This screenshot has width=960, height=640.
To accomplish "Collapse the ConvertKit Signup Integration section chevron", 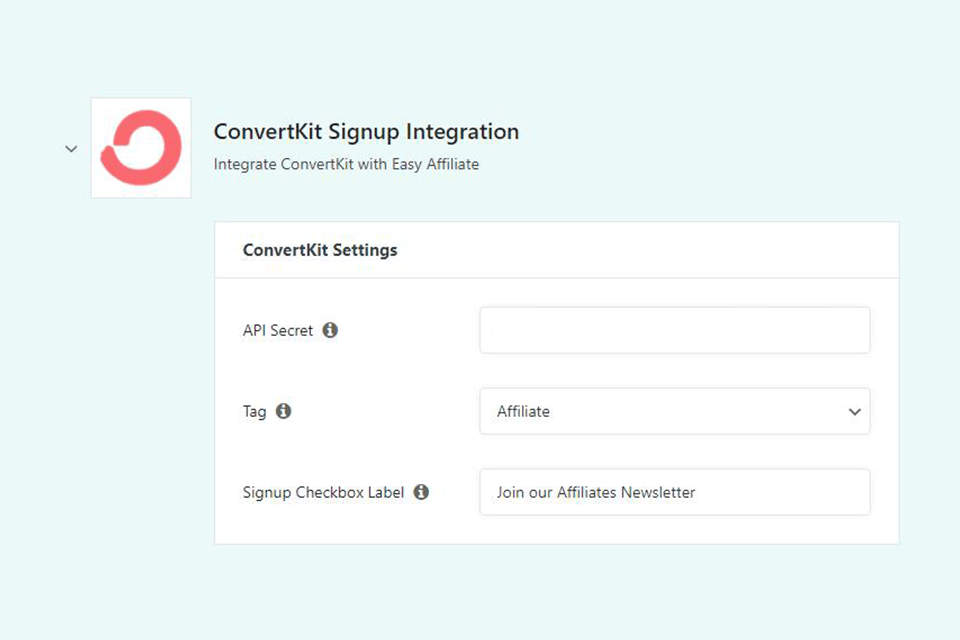I will [x=71, y=148].
